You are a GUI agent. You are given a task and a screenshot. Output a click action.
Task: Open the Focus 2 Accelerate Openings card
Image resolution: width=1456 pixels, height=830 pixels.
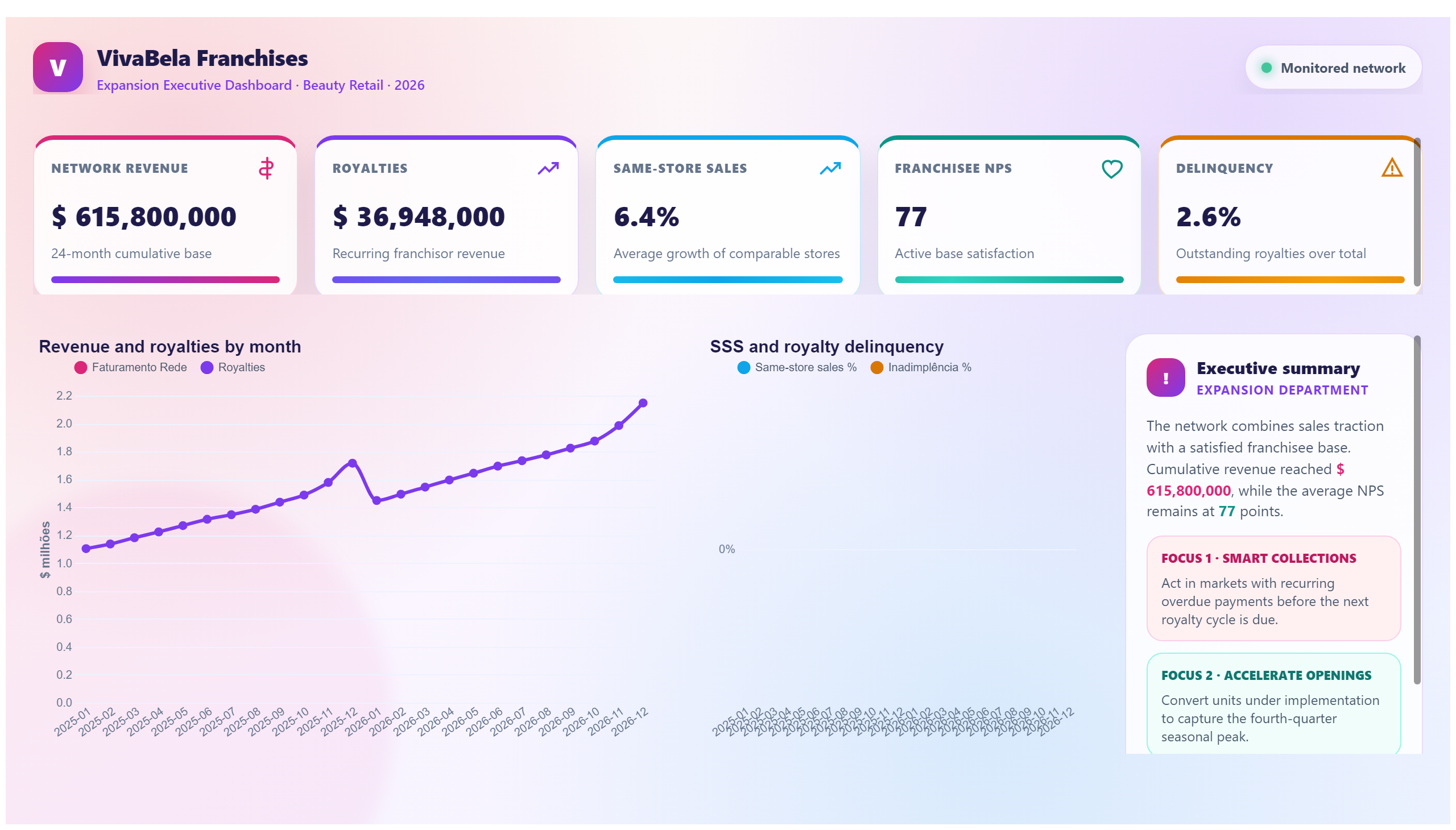1273,704
